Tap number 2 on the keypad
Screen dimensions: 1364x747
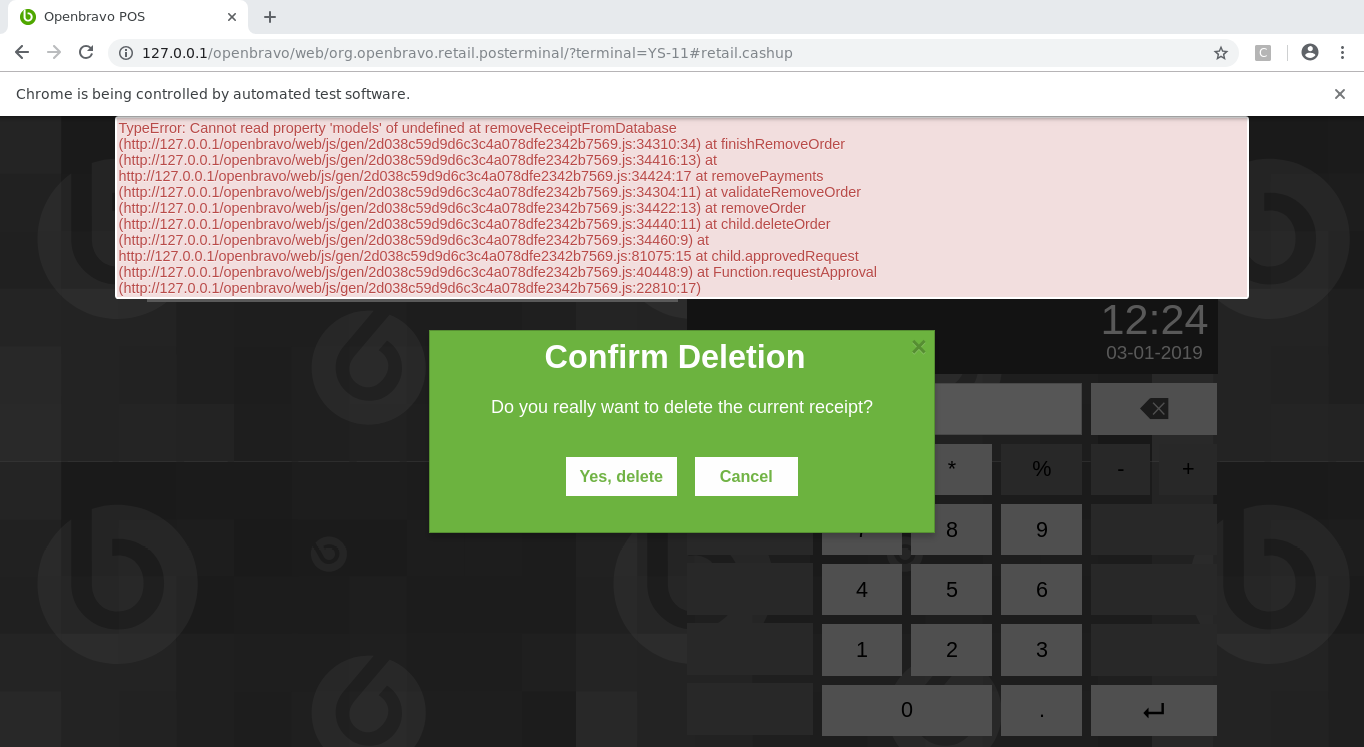(x=951, y=650)
